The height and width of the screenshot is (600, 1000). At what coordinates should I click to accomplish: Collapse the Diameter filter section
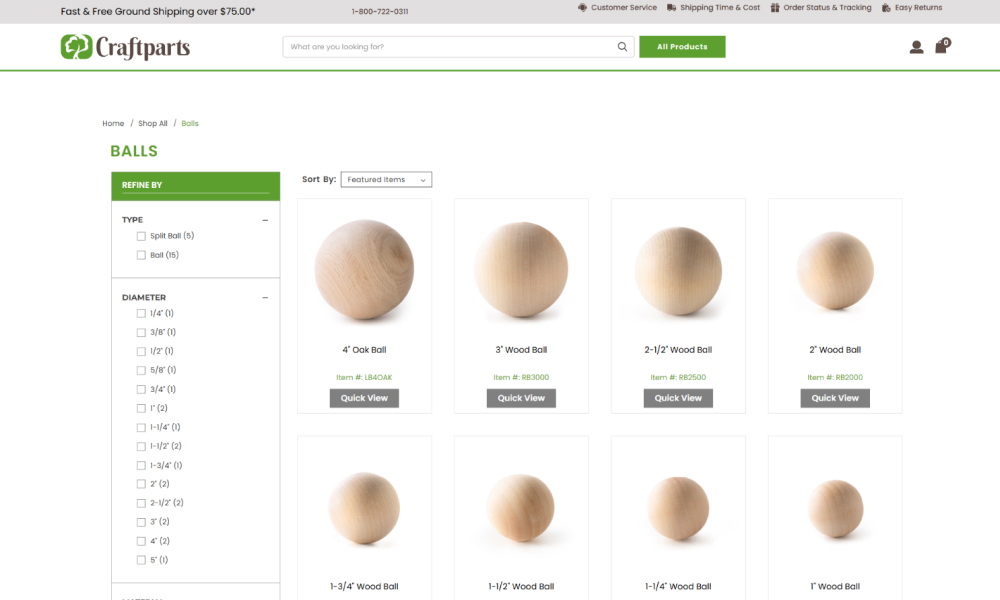(x=265, y=298)
